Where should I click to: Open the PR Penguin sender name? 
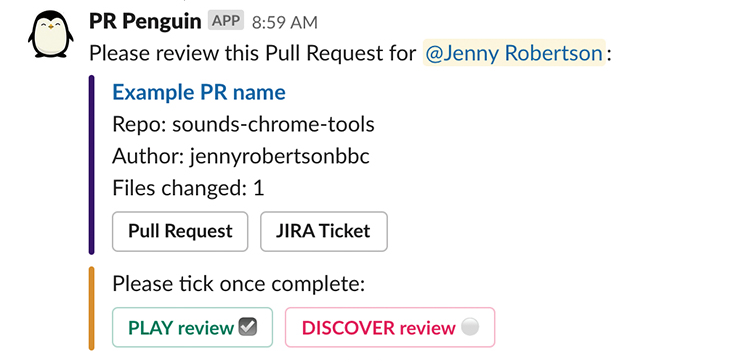tap(145, 21)
